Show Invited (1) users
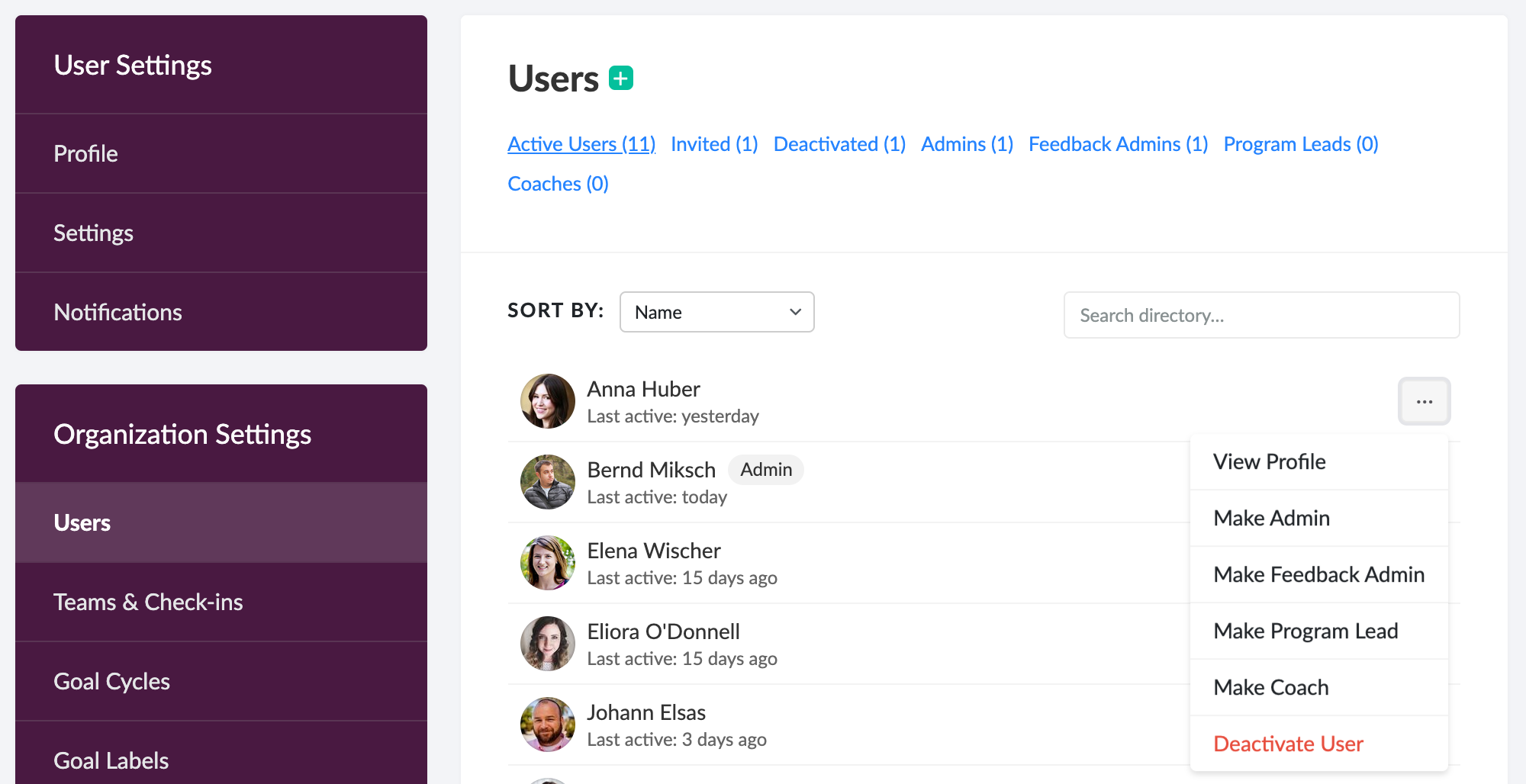 [714, 144]
